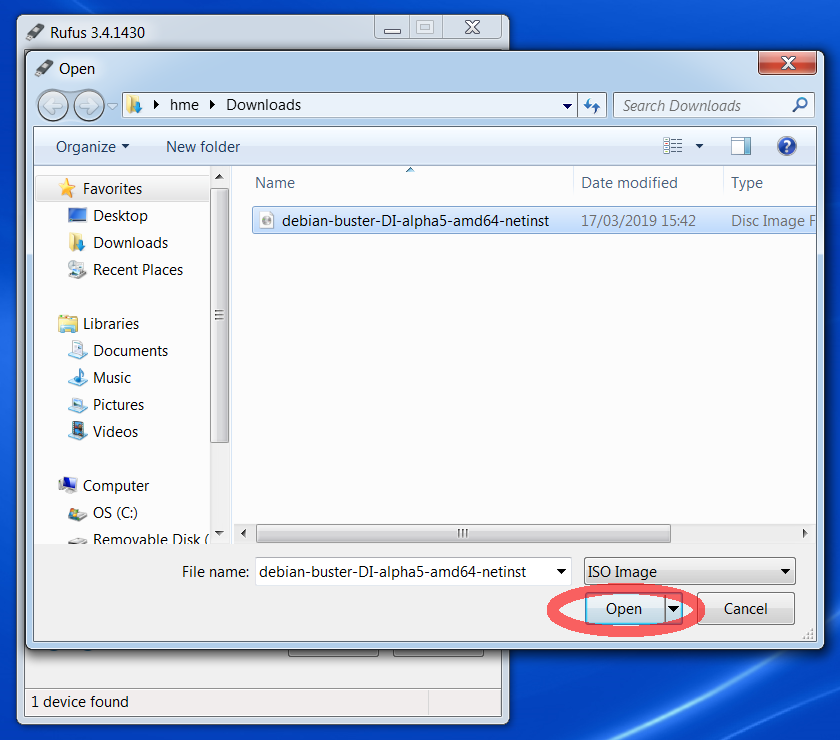Viewport: 840px width, 740px height.
Task: Close the Open dialog with red X
Action: click(787, 63)
